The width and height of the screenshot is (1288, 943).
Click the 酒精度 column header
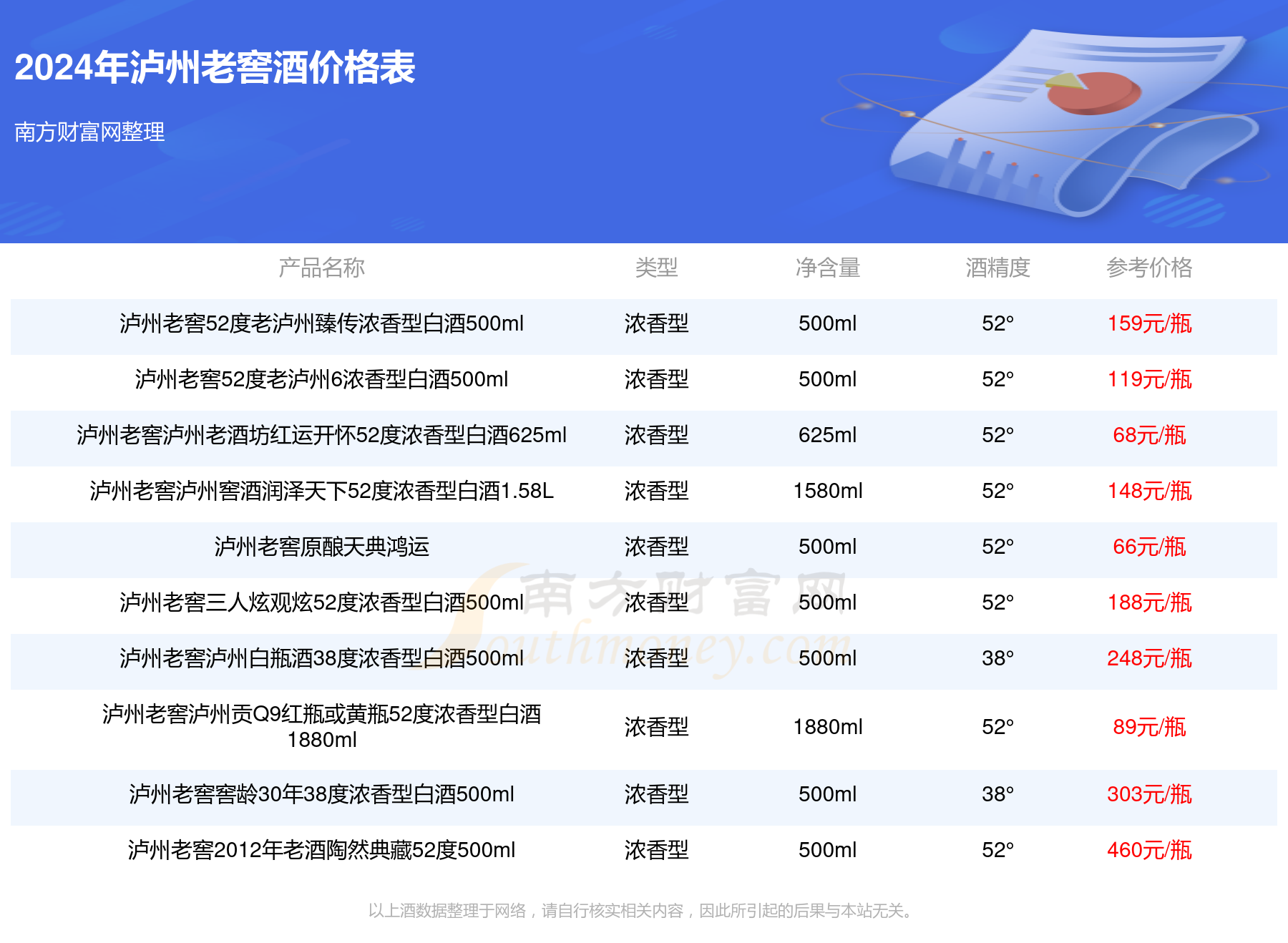997,268
